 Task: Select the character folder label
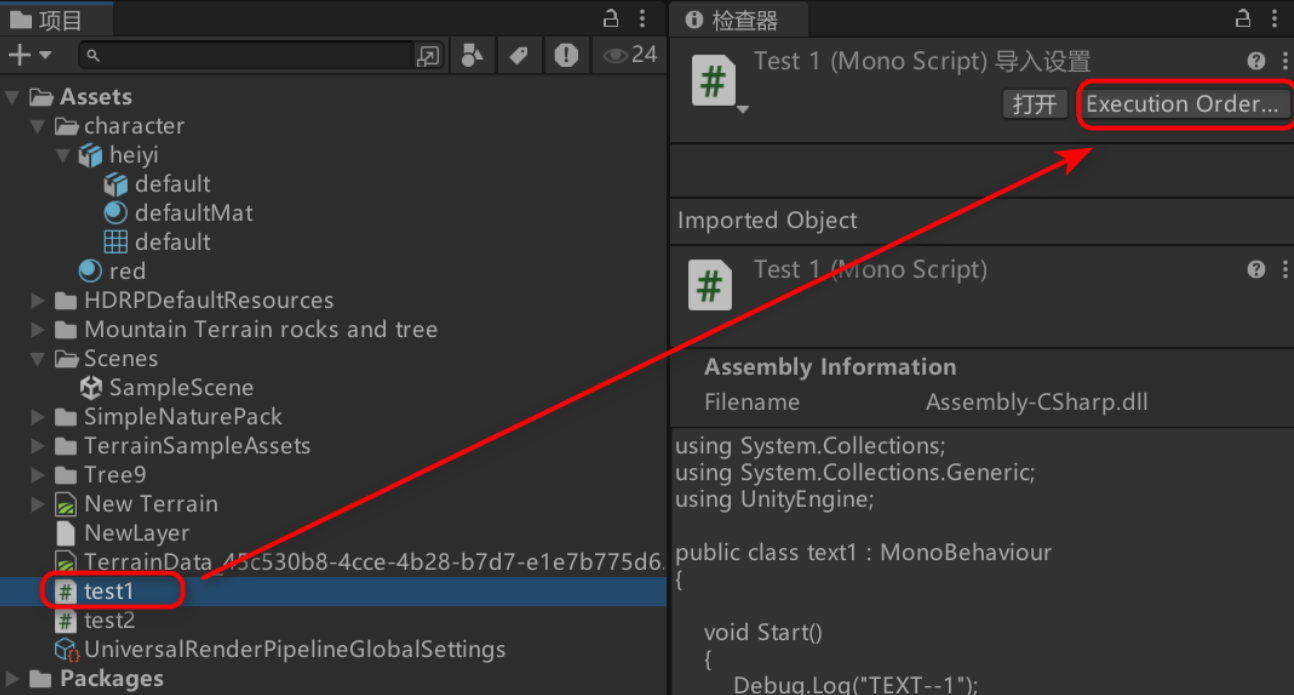[134, 126]
